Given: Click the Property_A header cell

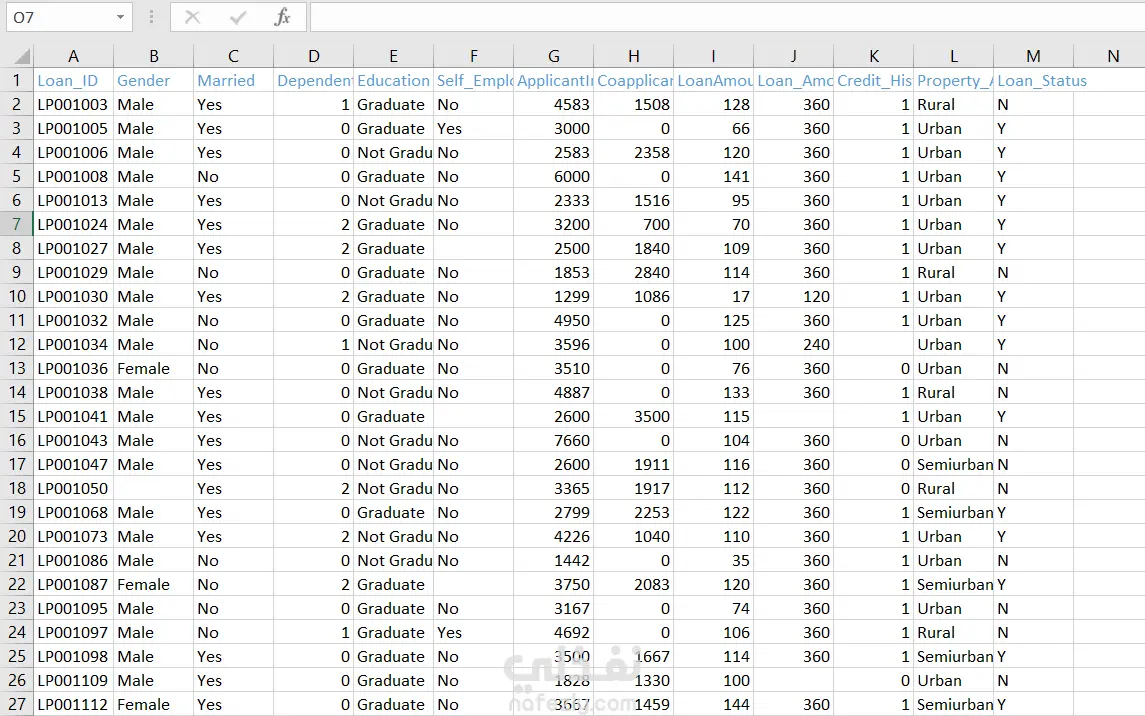Looking at the screenshot, I should coord(953,80).
